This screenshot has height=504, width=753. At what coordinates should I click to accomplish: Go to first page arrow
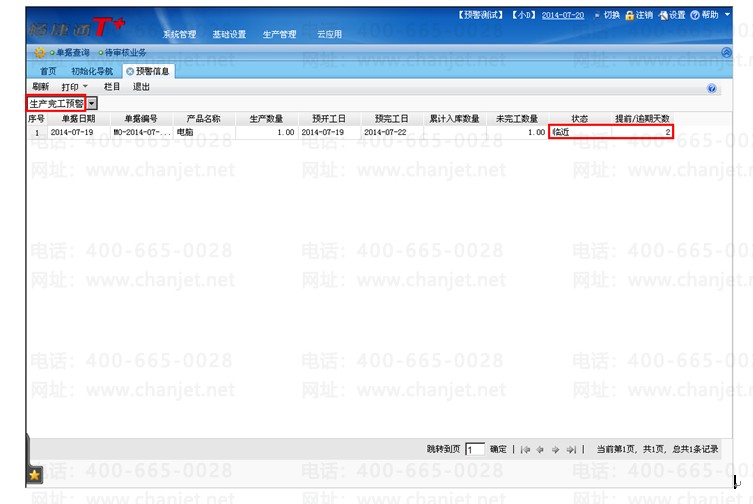525,450
